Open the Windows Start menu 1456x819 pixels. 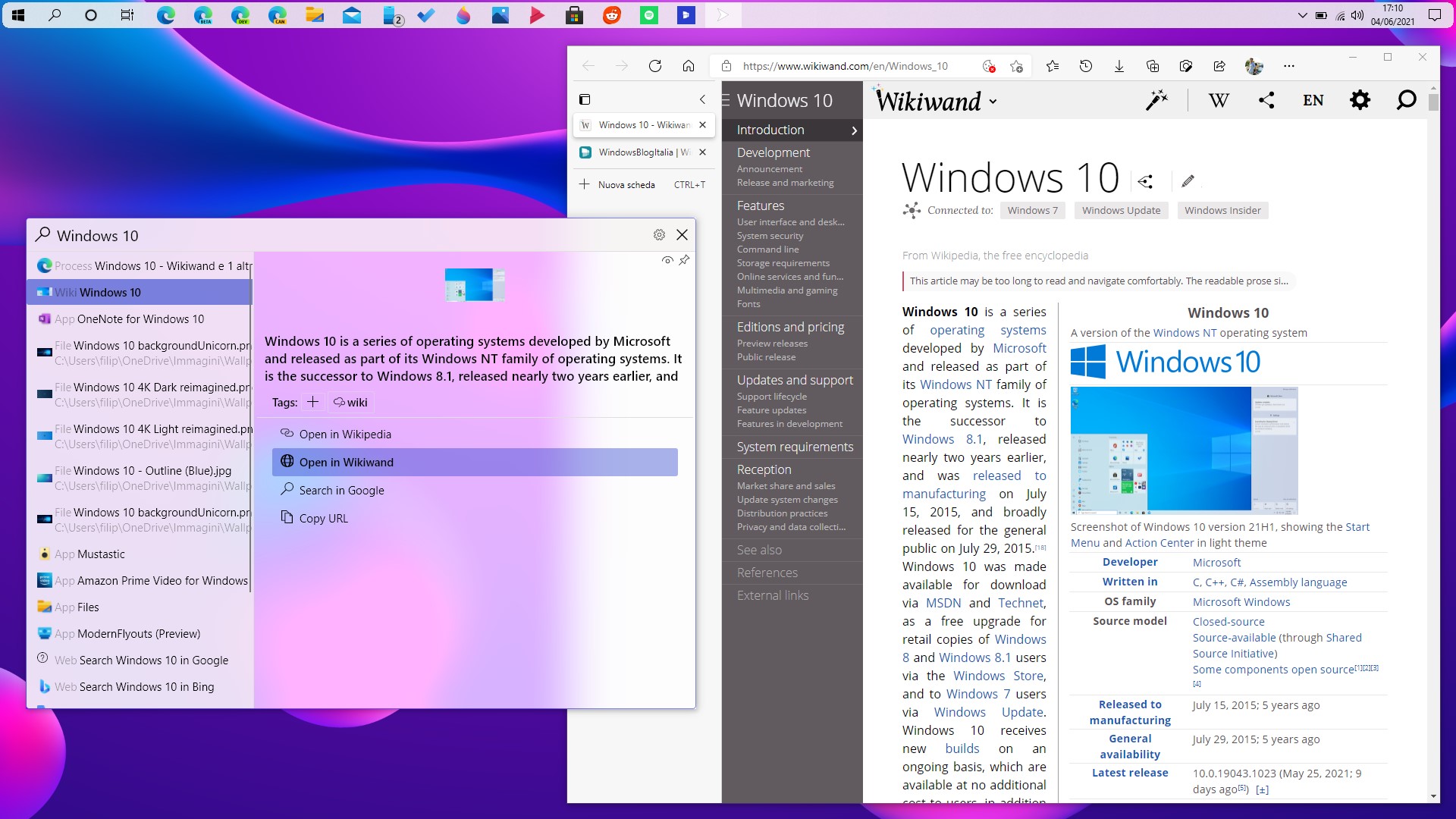tap(18, 15)
